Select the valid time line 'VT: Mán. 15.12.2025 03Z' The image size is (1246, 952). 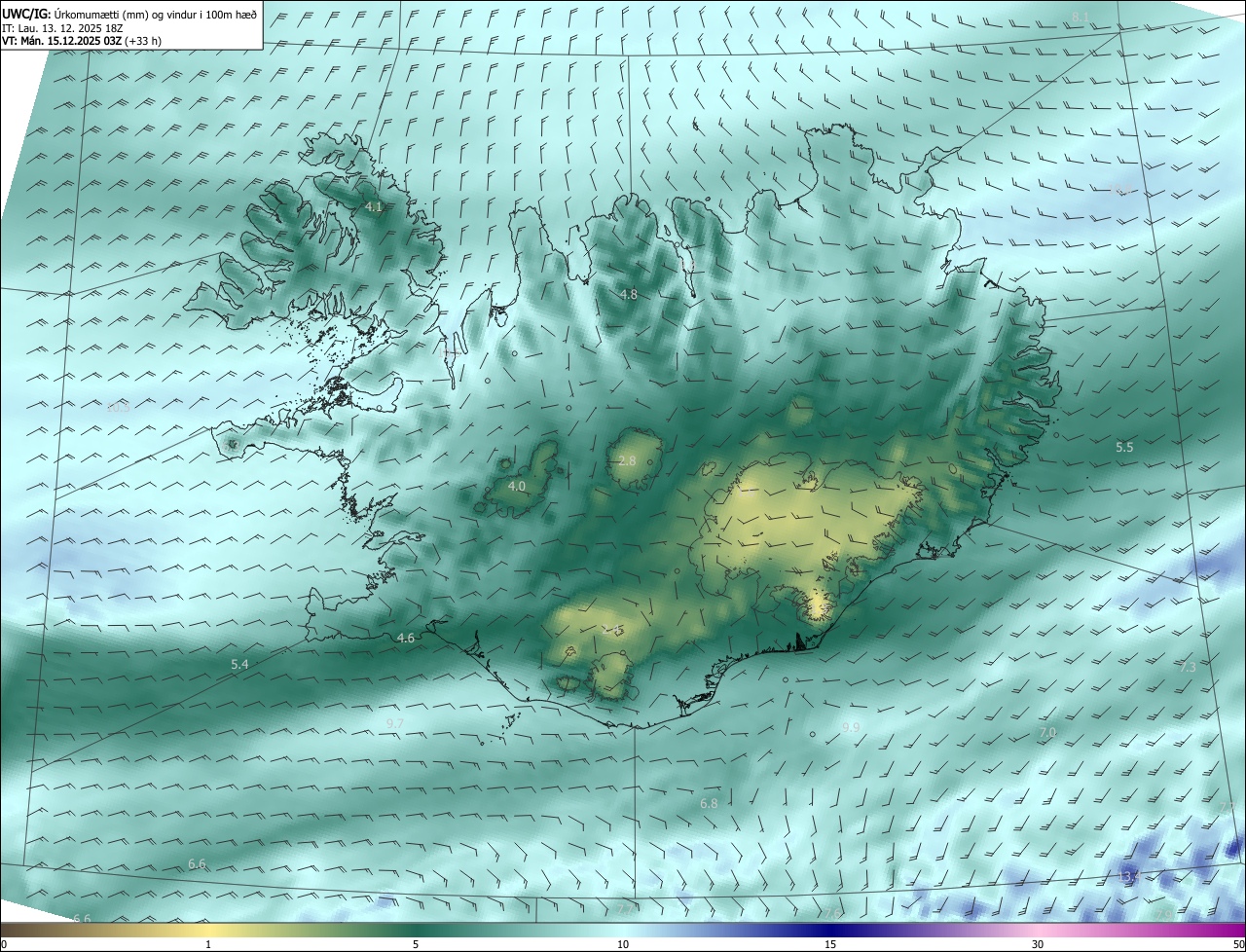[x=62, y=41]
